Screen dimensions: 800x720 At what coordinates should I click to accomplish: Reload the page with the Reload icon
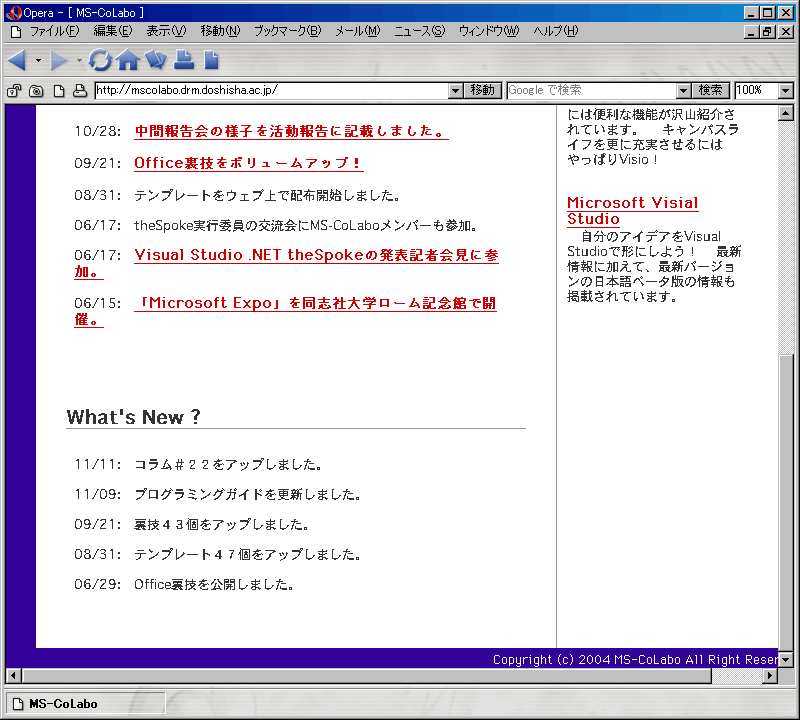coord(100,60)
